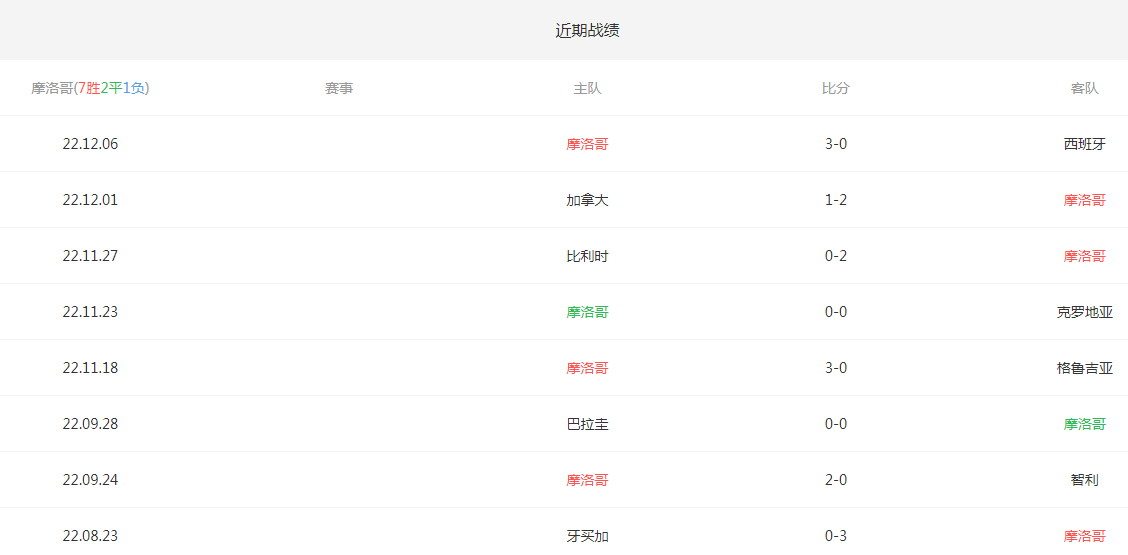Open home team 比利时
Image resolution: width=1128 pixels, height=555 pixels.
587,256
